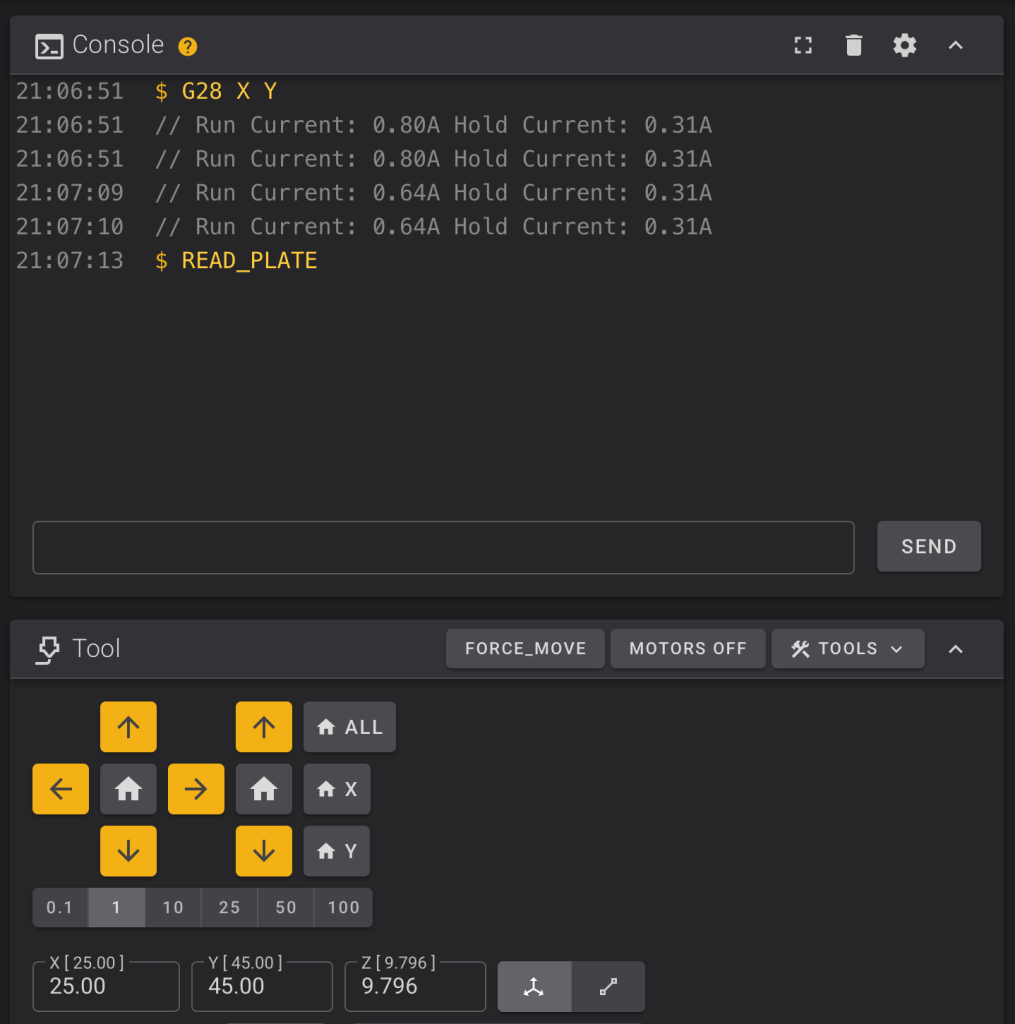Expand console to fullscreen
Viewport: 1015px width, 1024px height.
tap(803, 45)
